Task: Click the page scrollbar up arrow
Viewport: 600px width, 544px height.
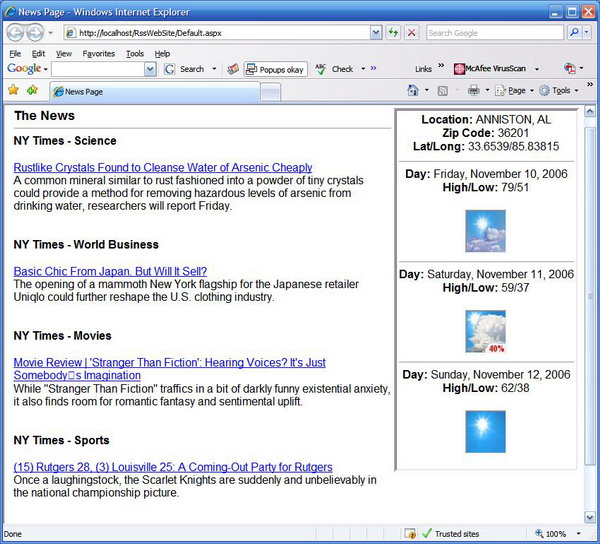Action: click(590, 111)
